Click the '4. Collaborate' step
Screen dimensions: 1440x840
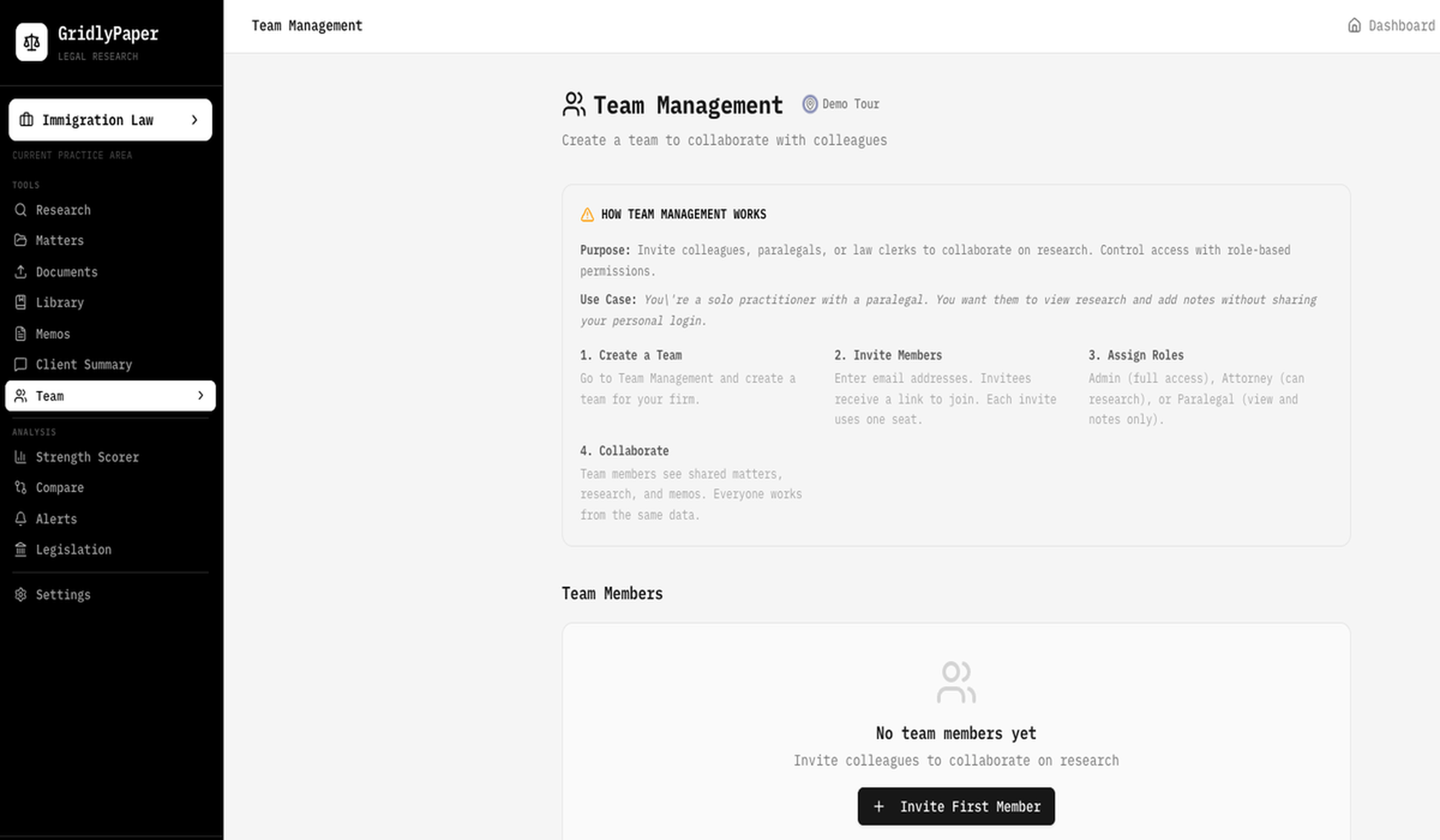(624, 451)
